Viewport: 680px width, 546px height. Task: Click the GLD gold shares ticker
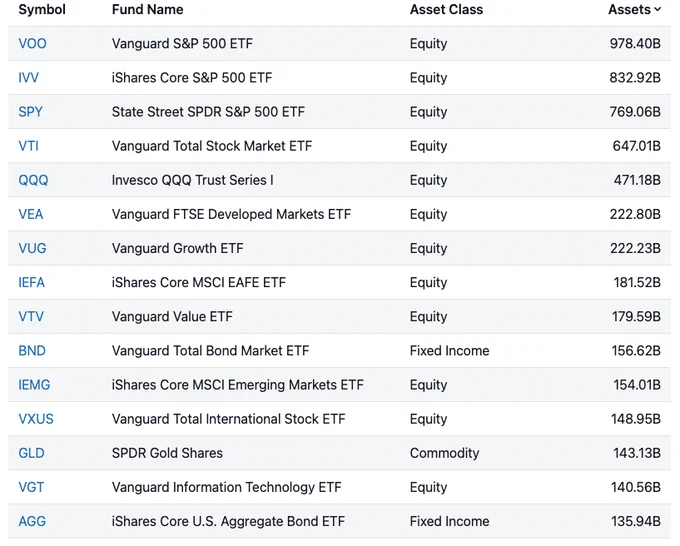click(32, 453)
